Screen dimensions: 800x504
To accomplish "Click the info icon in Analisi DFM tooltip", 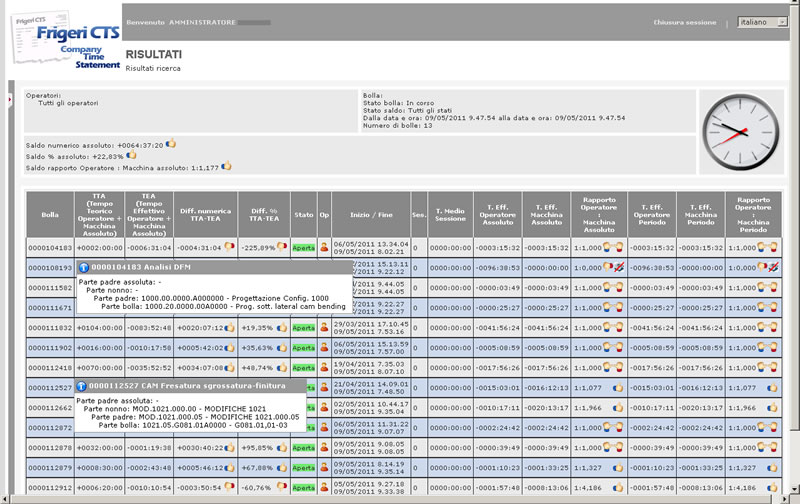I will click(83, 268).
